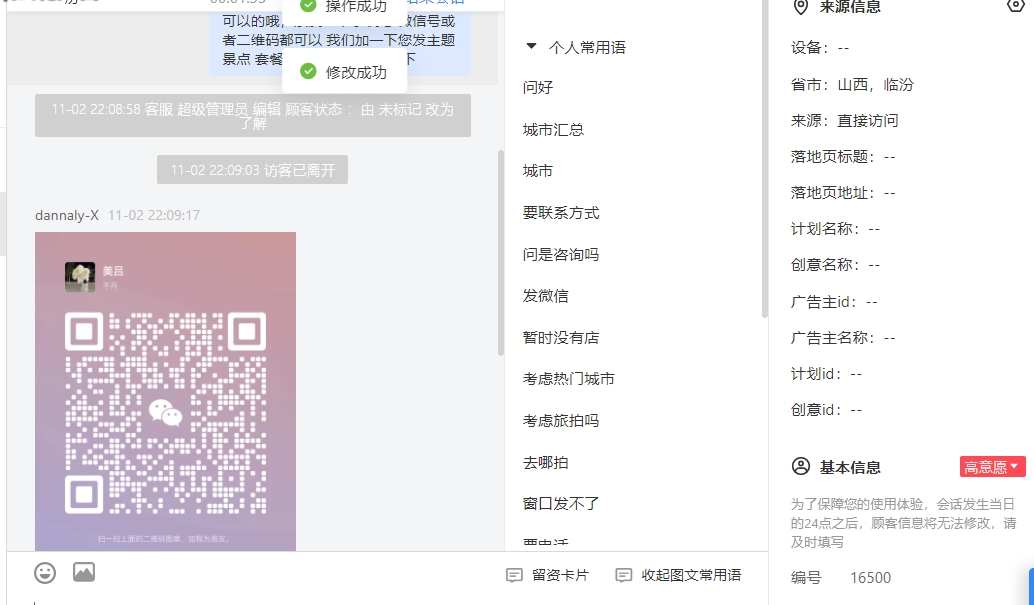Image resolution: width=1034 pixels, height=605 pixels.
Task: Click the 广告主id field row
Action: 834,302
